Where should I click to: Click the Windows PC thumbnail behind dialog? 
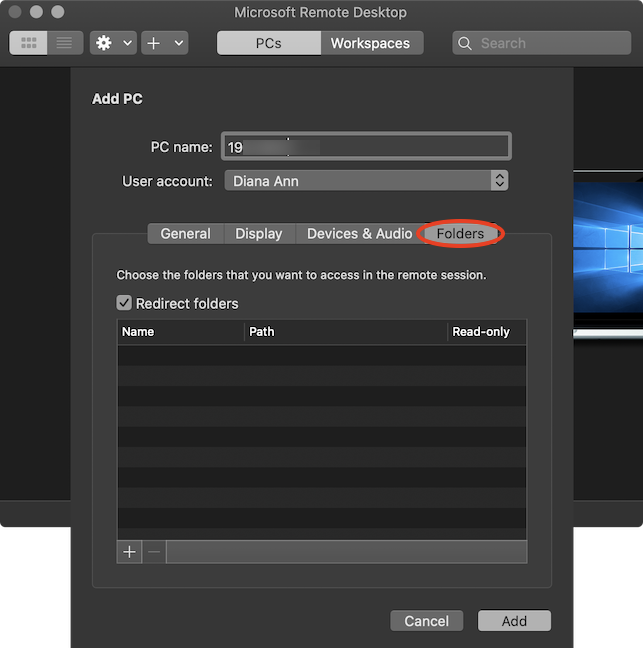pos(608,254)
